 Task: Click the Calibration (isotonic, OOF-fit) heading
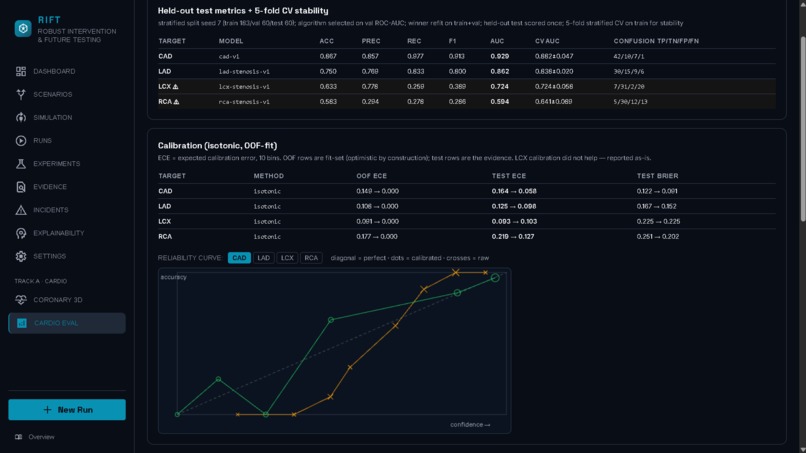pos(217,146)
